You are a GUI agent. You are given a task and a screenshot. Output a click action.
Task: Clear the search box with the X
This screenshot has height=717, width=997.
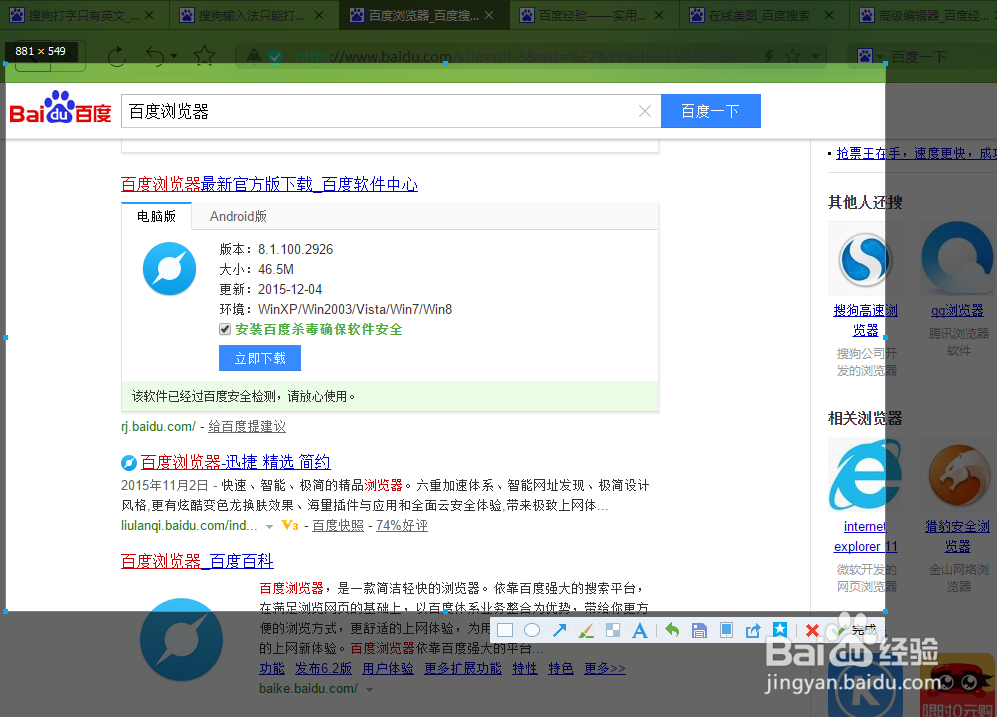645,111
